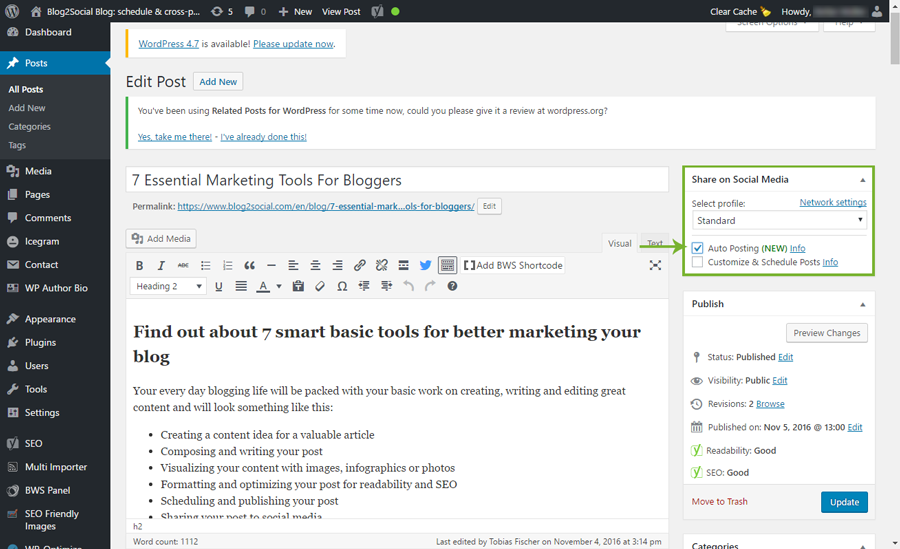
Task: Click the WordPress logo in admin bar
Action: click(12, 11)
